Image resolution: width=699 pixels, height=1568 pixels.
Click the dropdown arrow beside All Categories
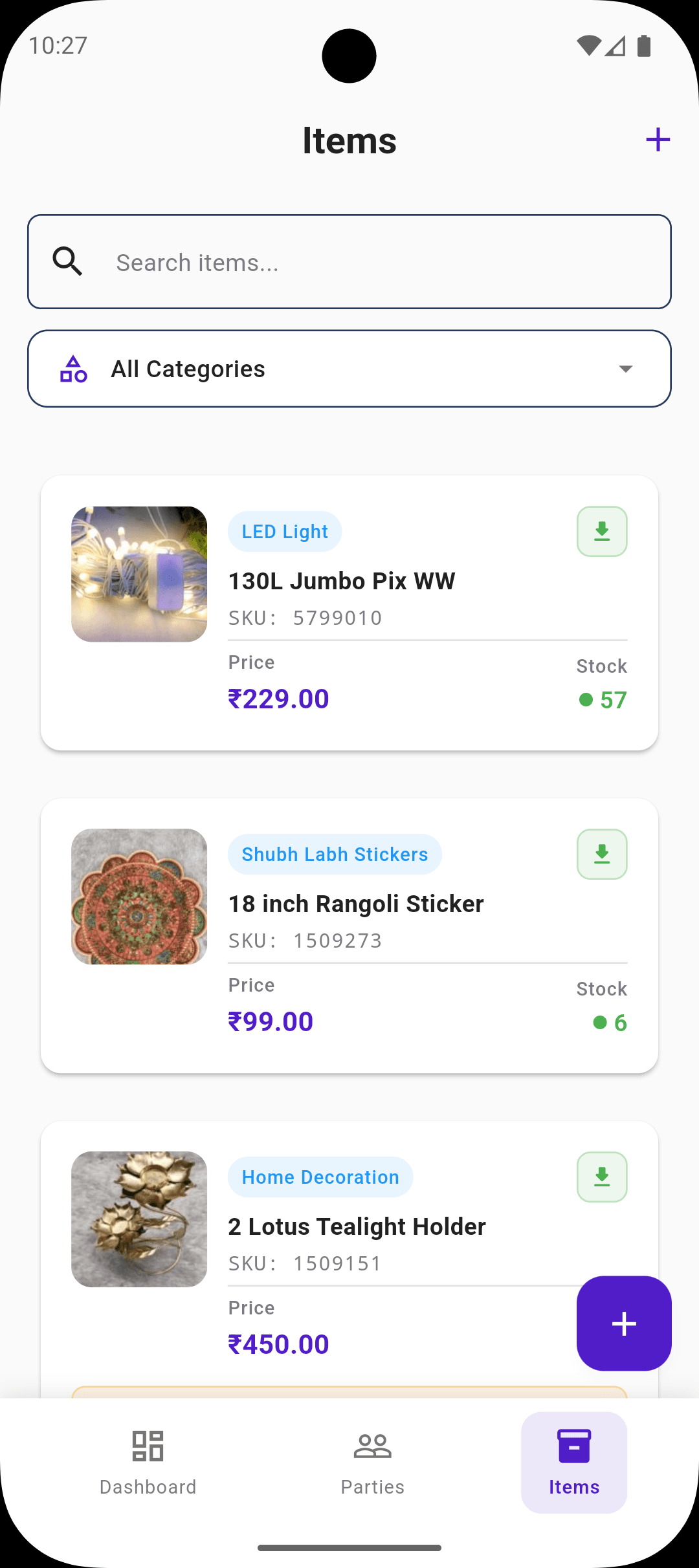[625, 369]
